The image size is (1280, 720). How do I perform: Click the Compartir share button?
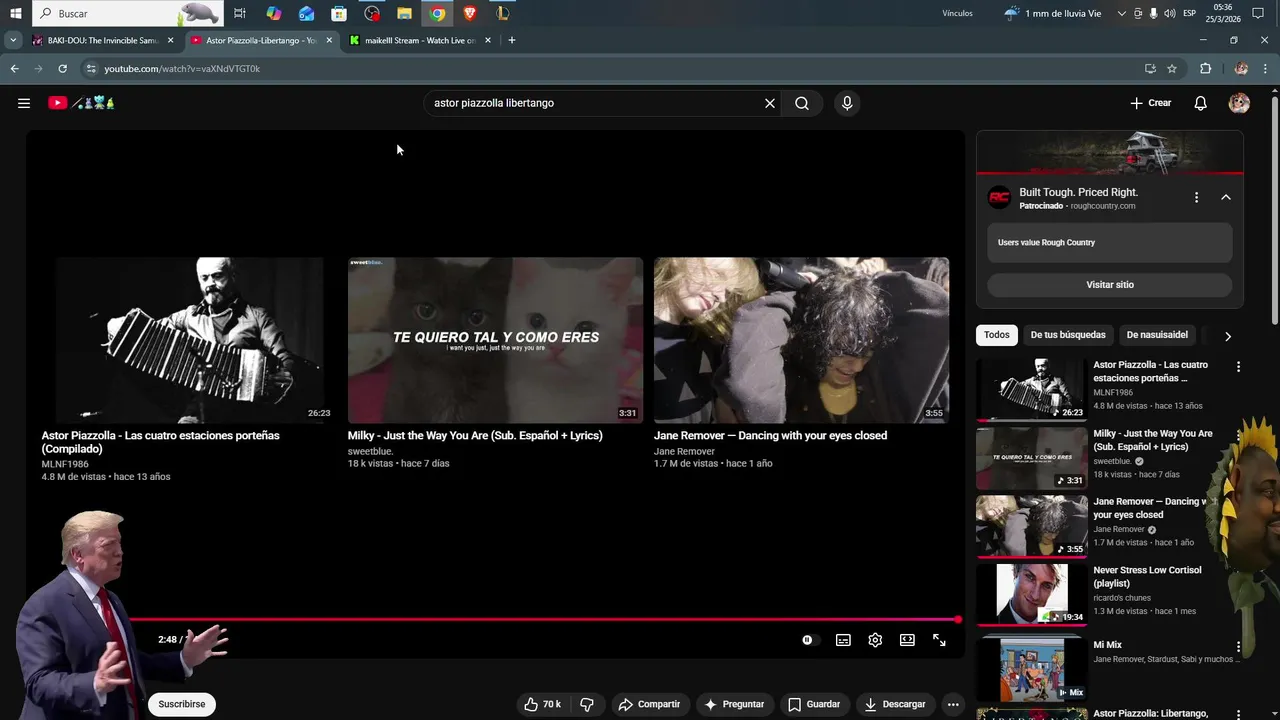point(649,704)
